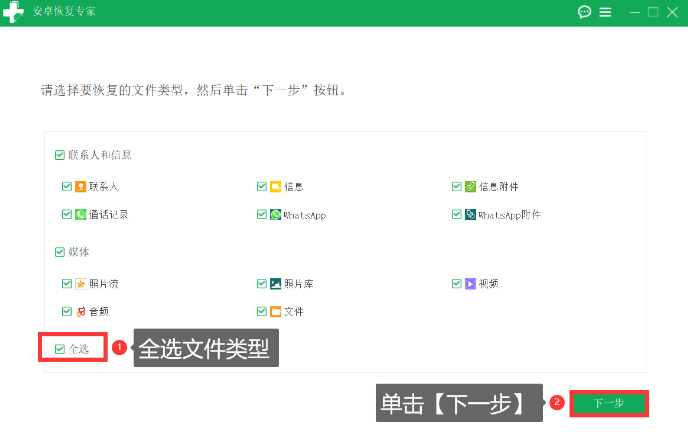Screen dimensions: 688x436
Task: Toggle the WhatsApp附件 checkbox
Action: [456, 214]
